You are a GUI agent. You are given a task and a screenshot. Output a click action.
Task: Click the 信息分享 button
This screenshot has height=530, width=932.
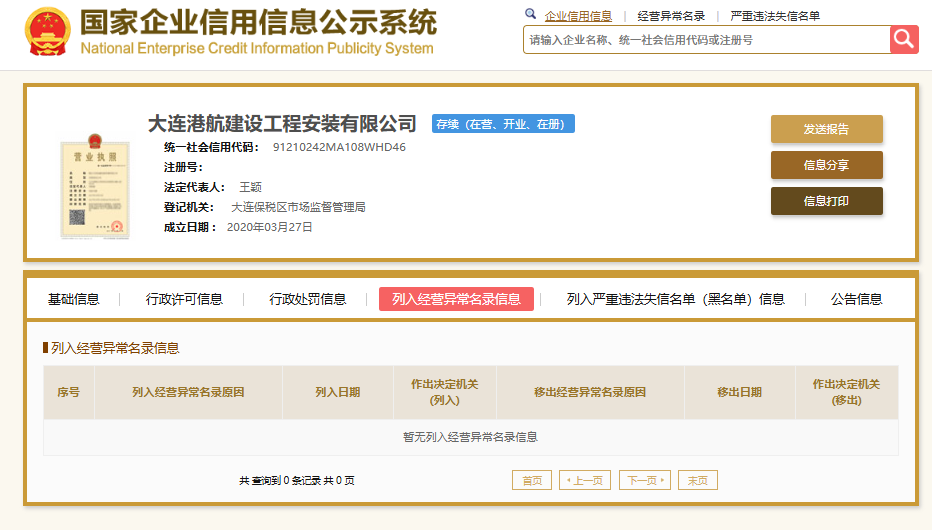click(826, 165)
